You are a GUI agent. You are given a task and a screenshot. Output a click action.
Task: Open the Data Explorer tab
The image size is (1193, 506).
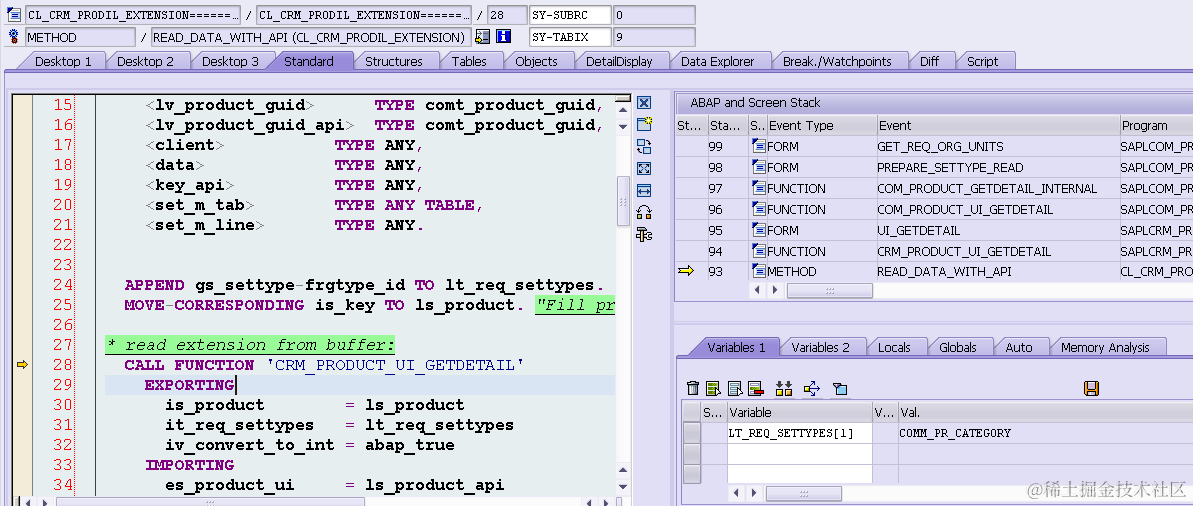[x=717, y=62]
